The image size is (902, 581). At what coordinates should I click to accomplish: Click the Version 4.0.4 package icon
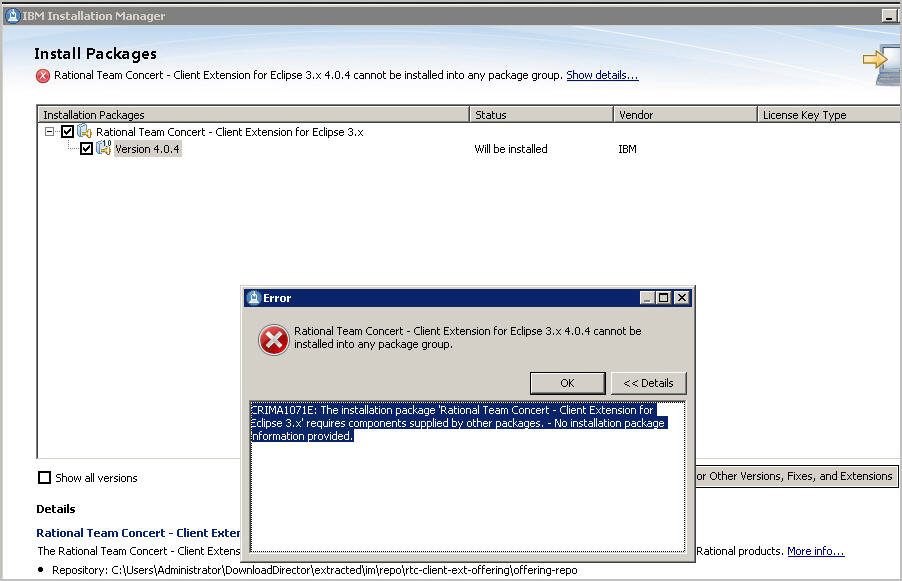click(x=104, y=148)
